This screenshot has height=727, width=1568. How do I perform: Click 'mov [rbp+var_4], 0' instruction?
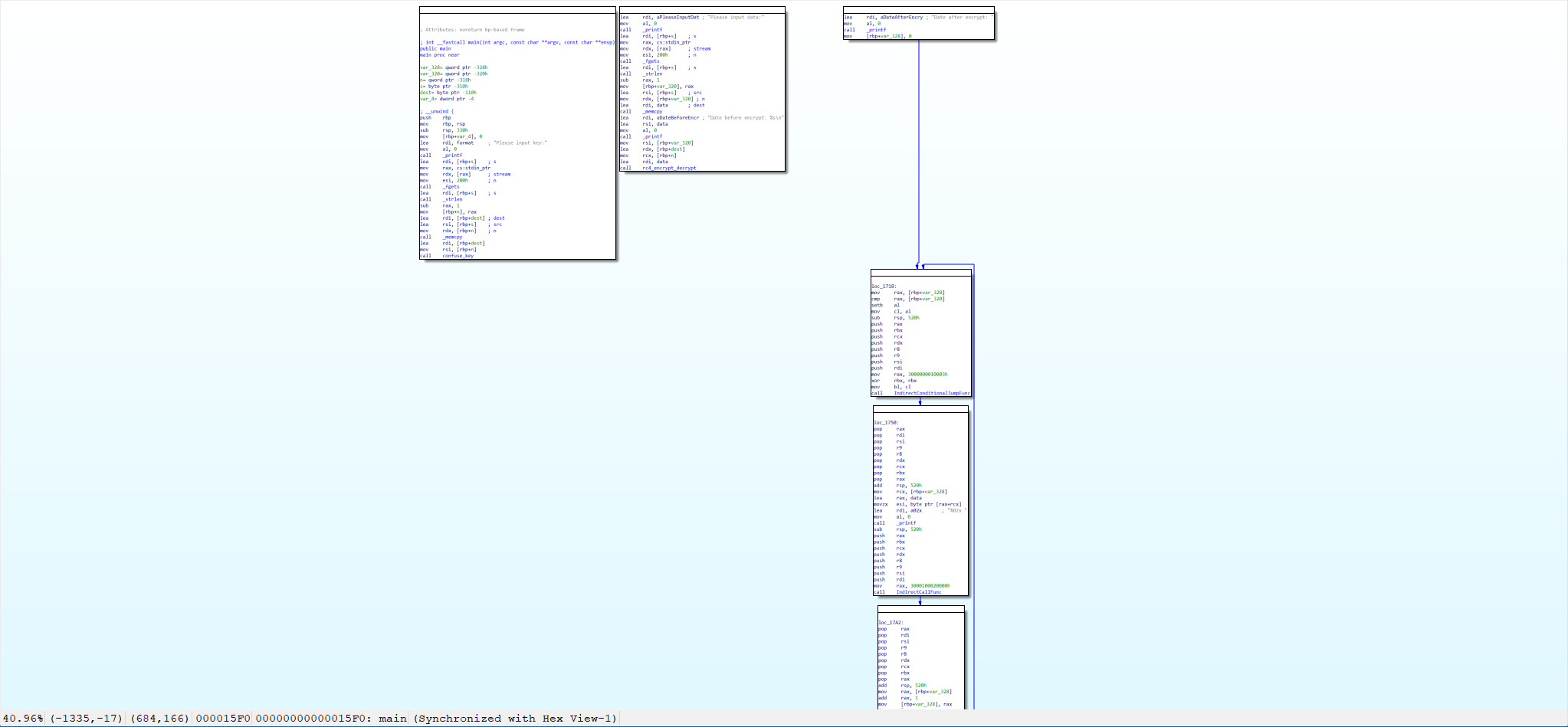tap(451, 136)
